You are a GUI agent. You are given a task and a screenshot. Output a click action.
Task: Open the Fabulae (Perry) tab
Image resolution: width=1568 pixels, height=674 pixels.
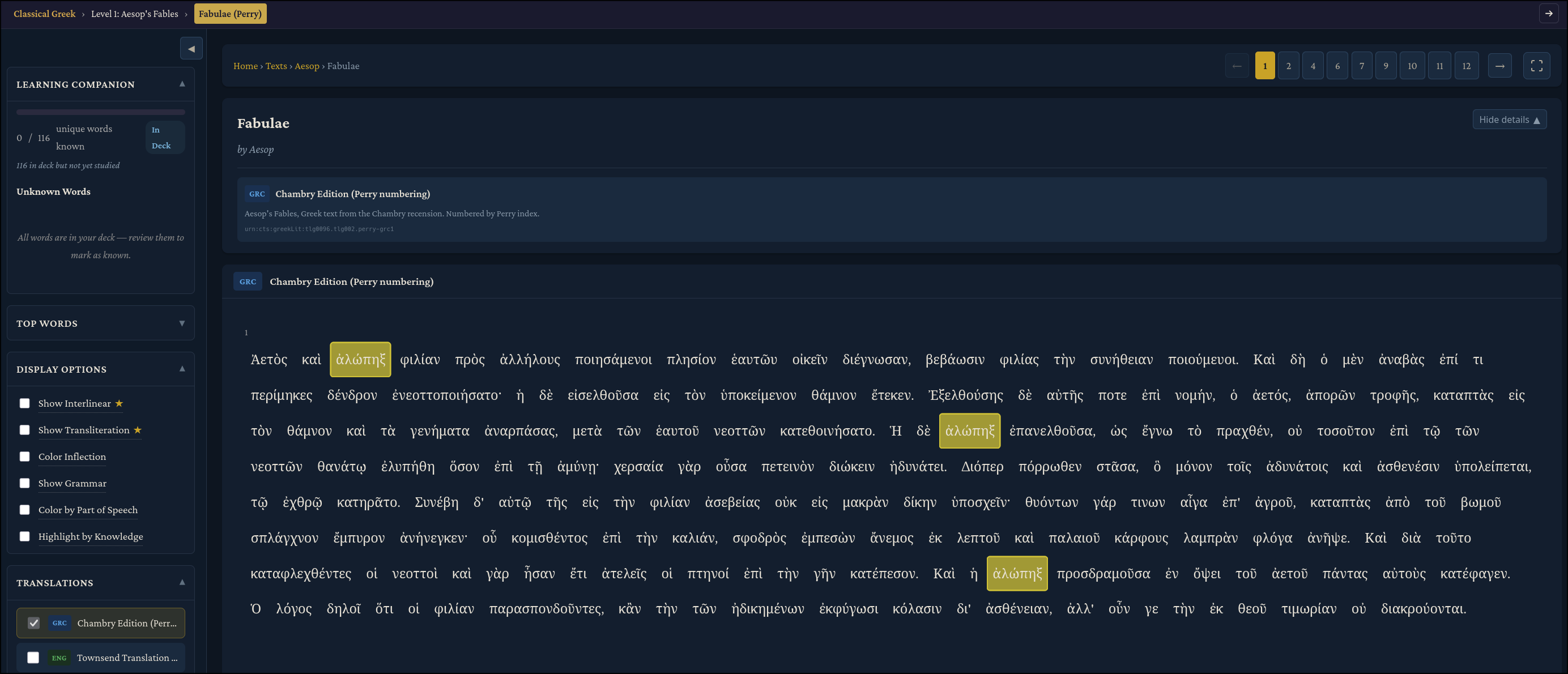point(230,14)
